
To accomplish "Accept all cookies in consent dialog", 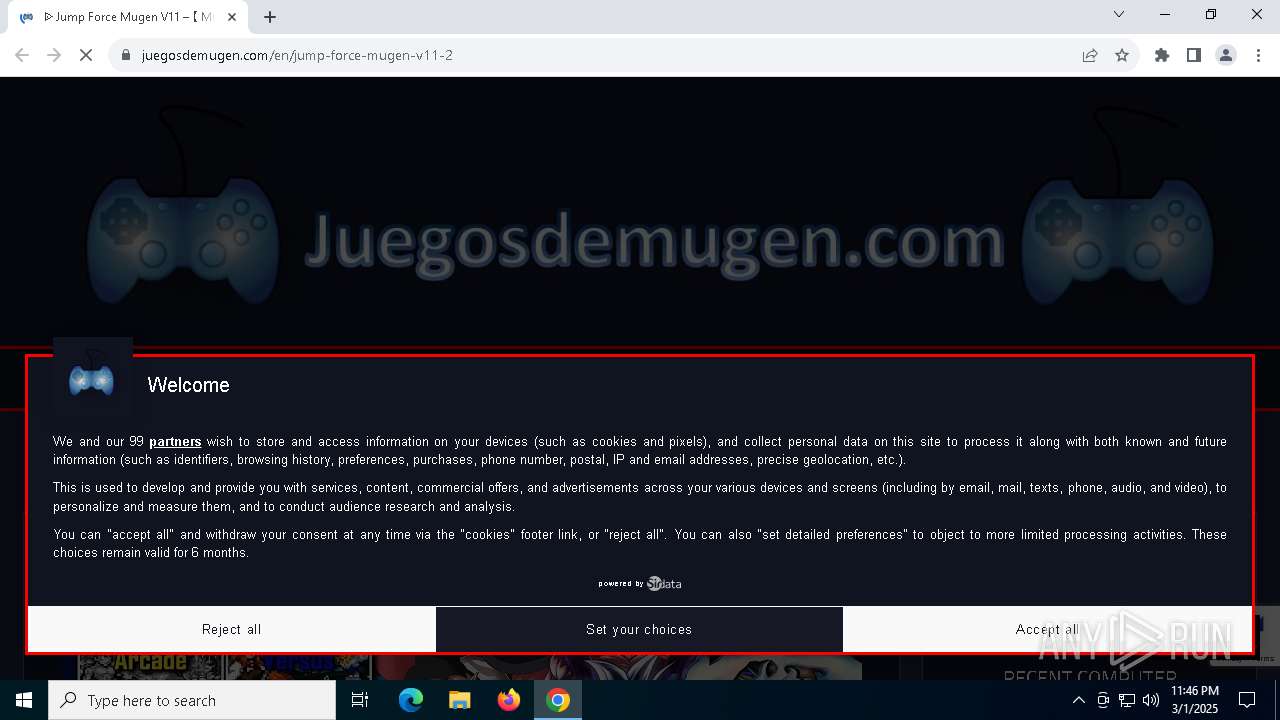I will coord(1047,629).
